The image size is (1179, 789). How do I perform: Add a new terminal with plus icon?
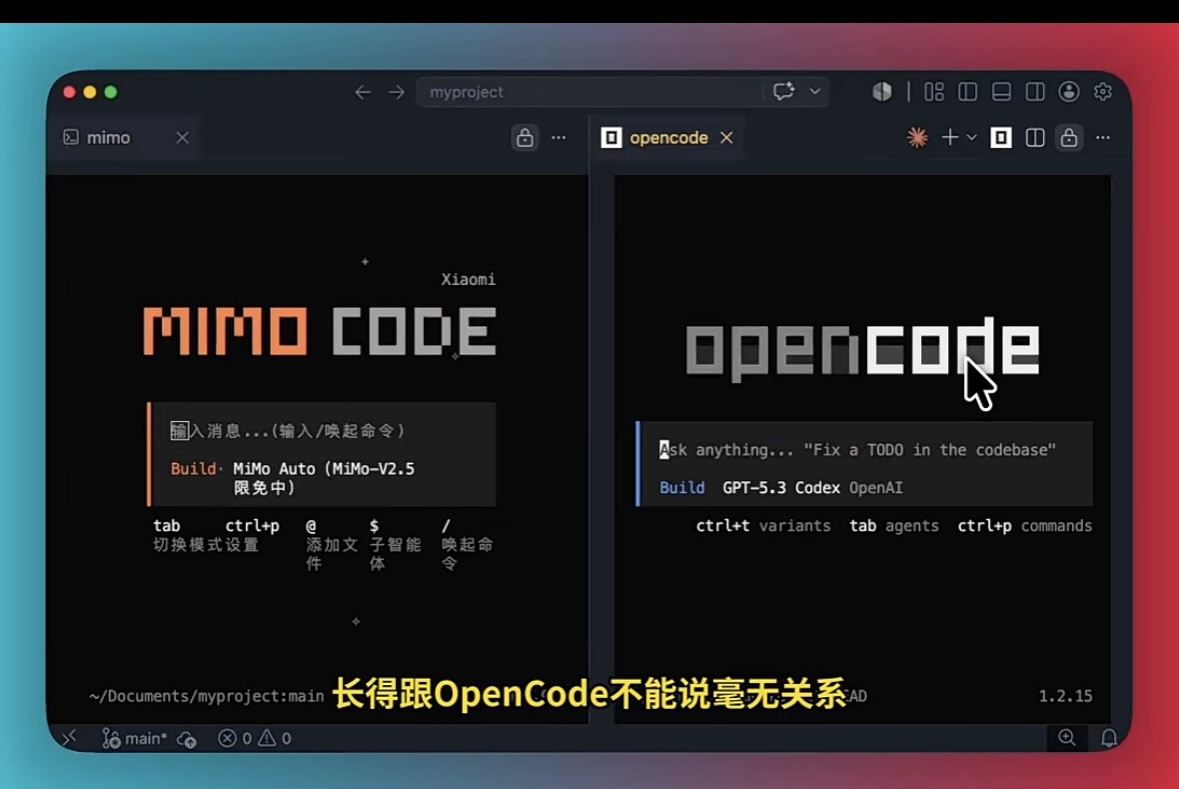pyautogui.click(x=950, y=137)
